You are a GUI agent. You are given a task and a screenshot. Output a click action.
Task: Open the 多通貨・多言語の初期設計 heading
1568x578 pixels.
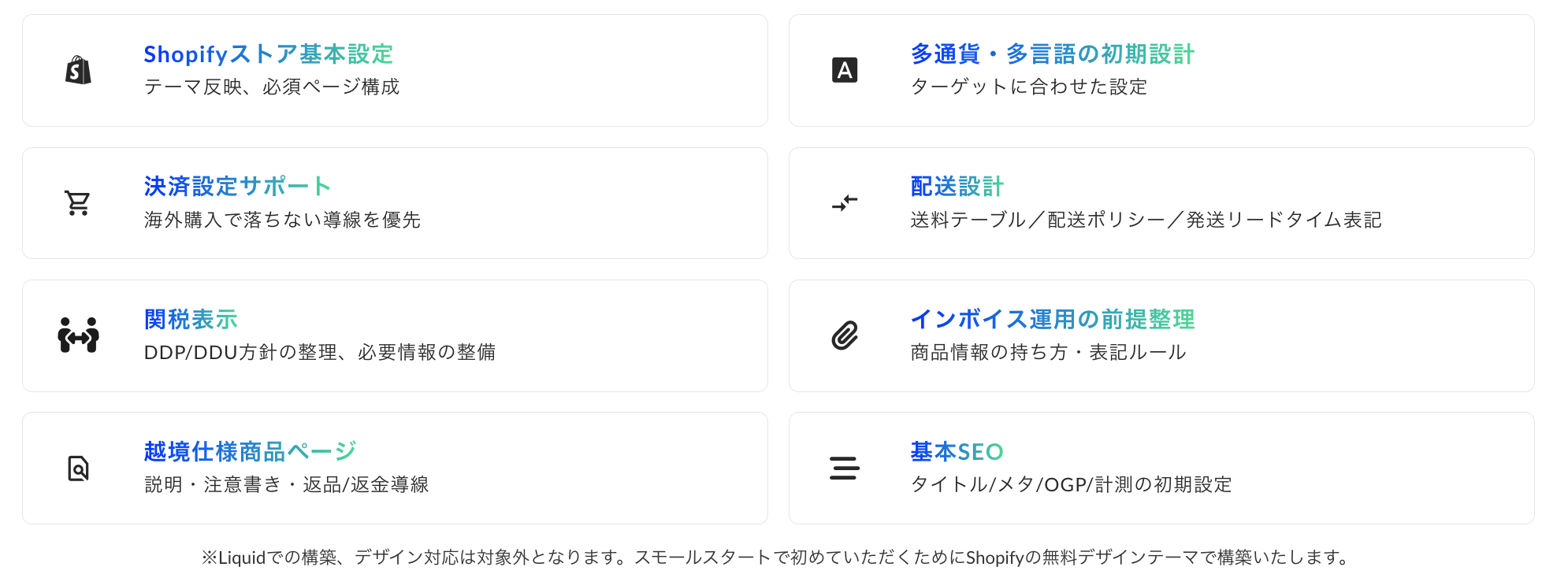(x=1052, y=54)
